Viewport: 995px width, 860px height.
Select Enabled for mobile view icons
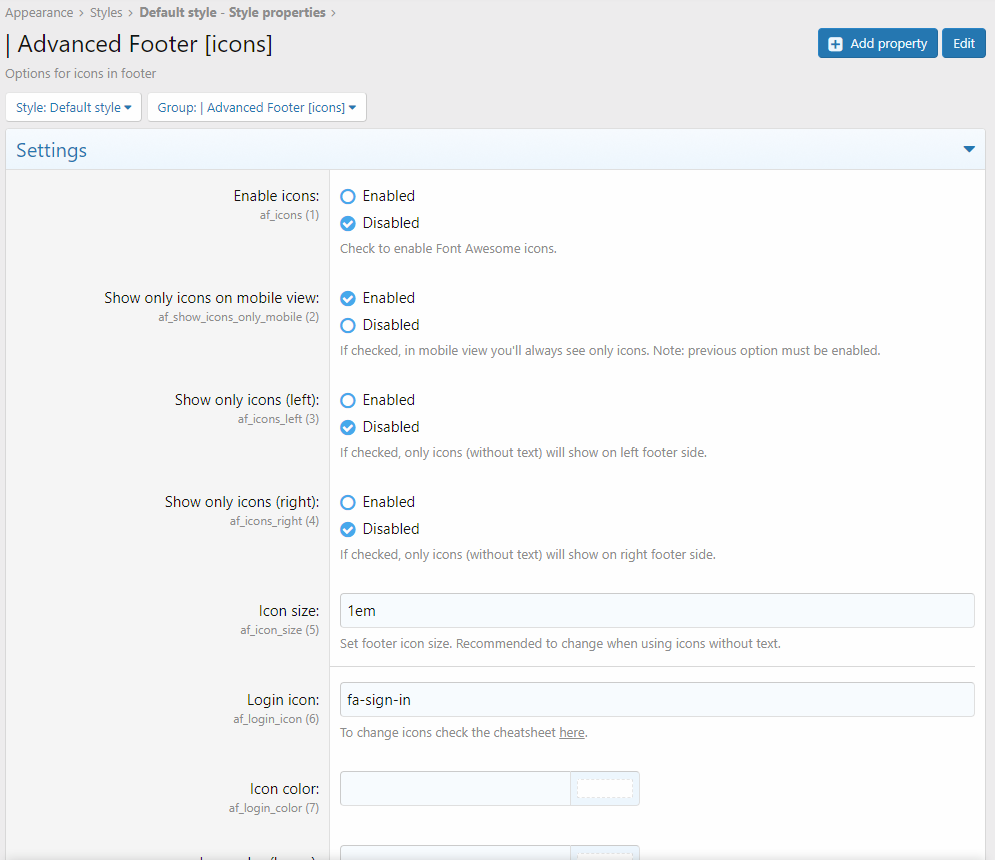pyautogui.click(x=348, y=299)
